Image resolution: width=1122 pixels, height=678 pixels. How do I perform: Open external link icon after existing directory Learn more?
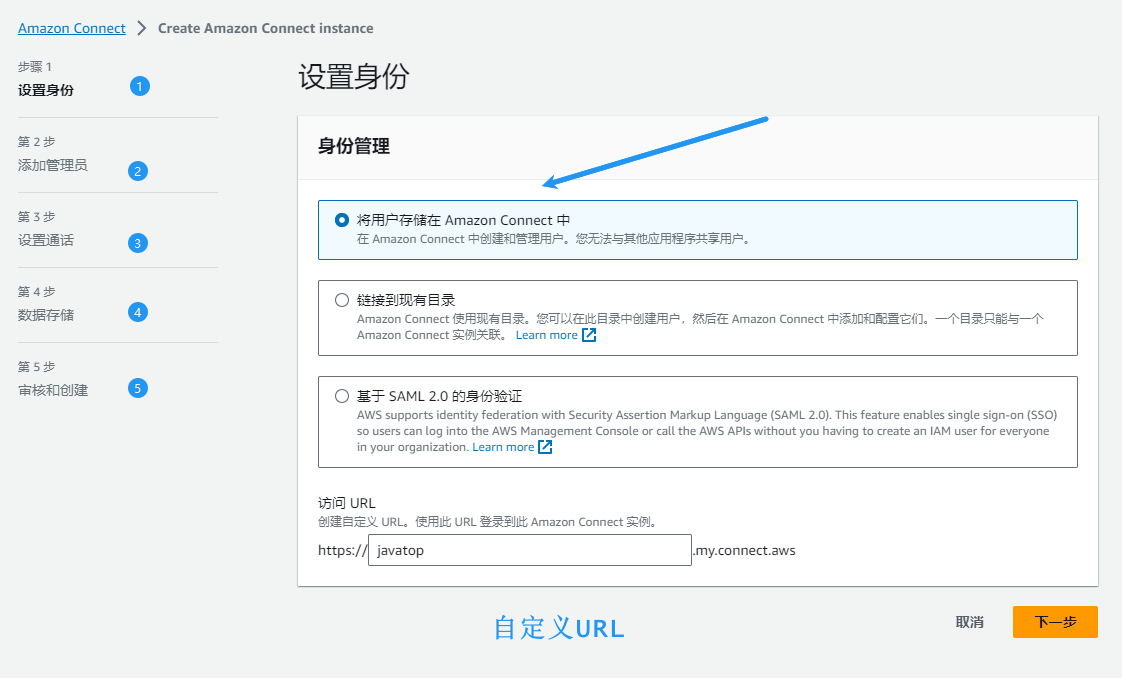tap(589, 335)
